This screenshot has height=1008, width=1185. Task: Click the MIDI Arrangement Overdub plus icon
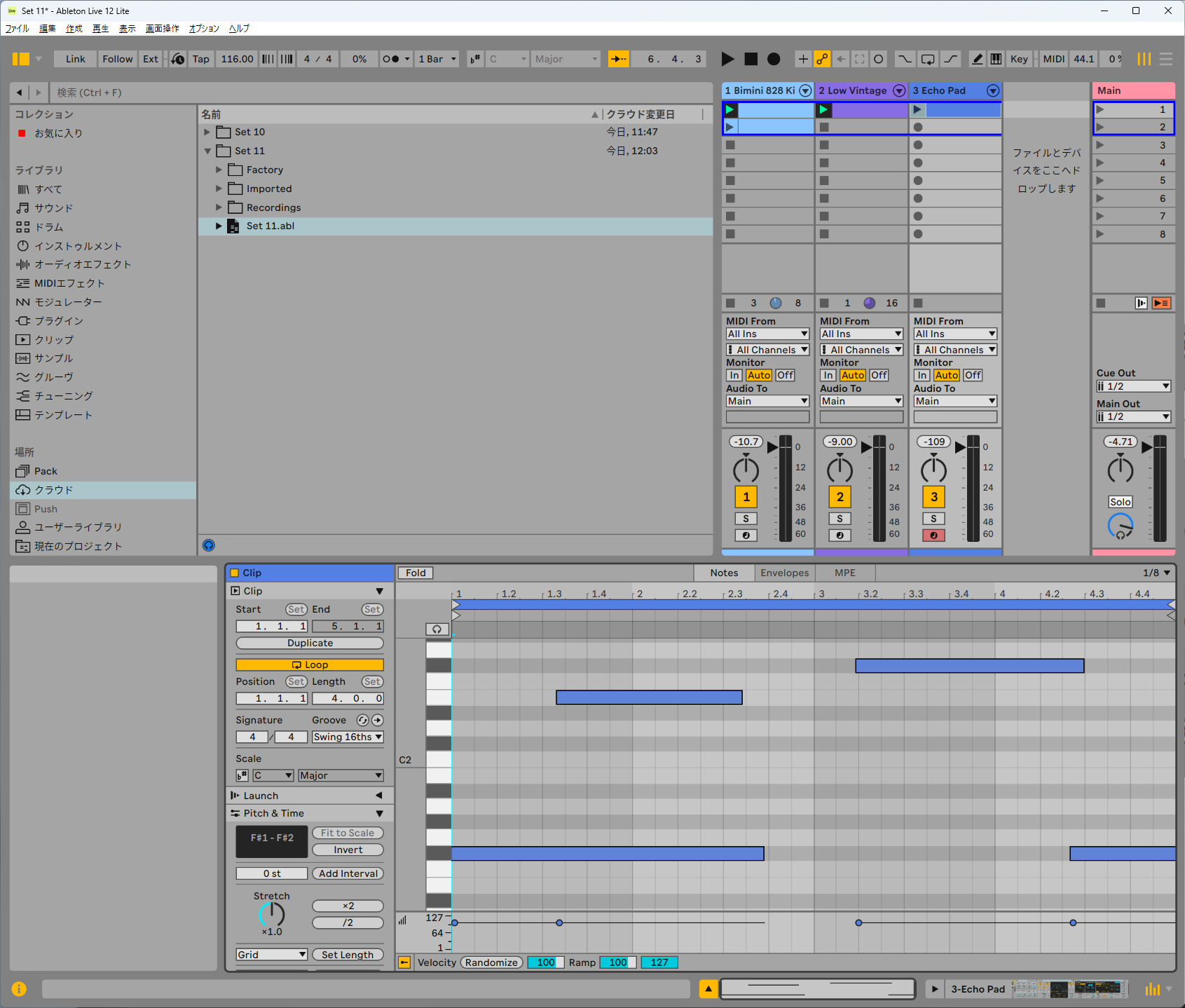[803, 59]
